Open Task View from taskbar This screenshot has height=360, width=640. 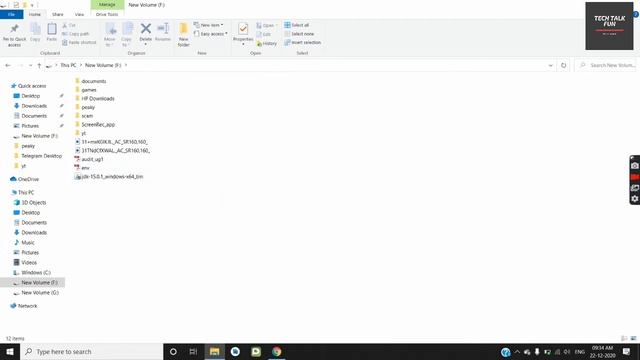193,351
